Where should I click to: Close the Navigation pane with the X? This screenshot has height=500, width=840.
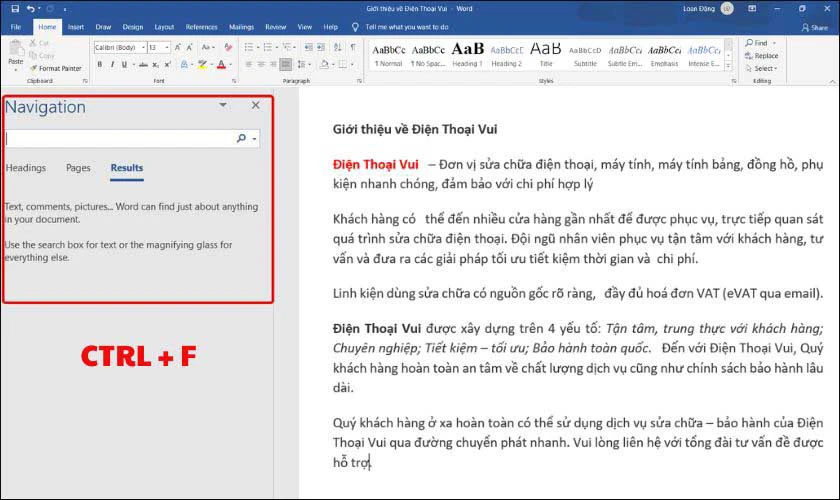(x=256, y=105)
